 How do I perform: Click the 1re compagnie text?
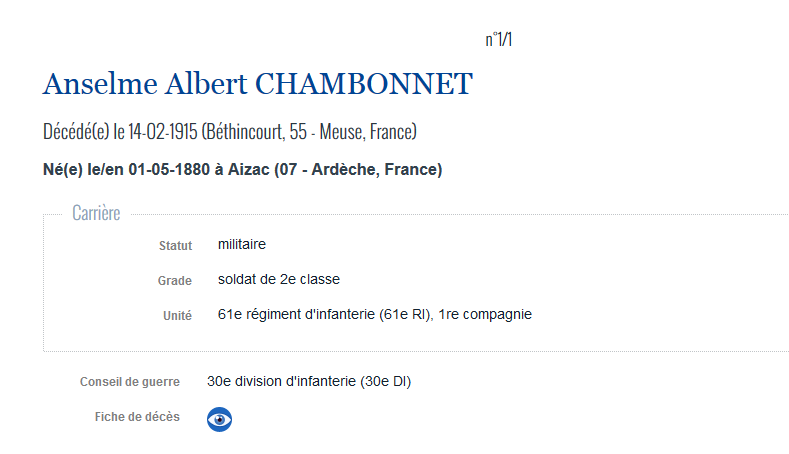[485, 314]
